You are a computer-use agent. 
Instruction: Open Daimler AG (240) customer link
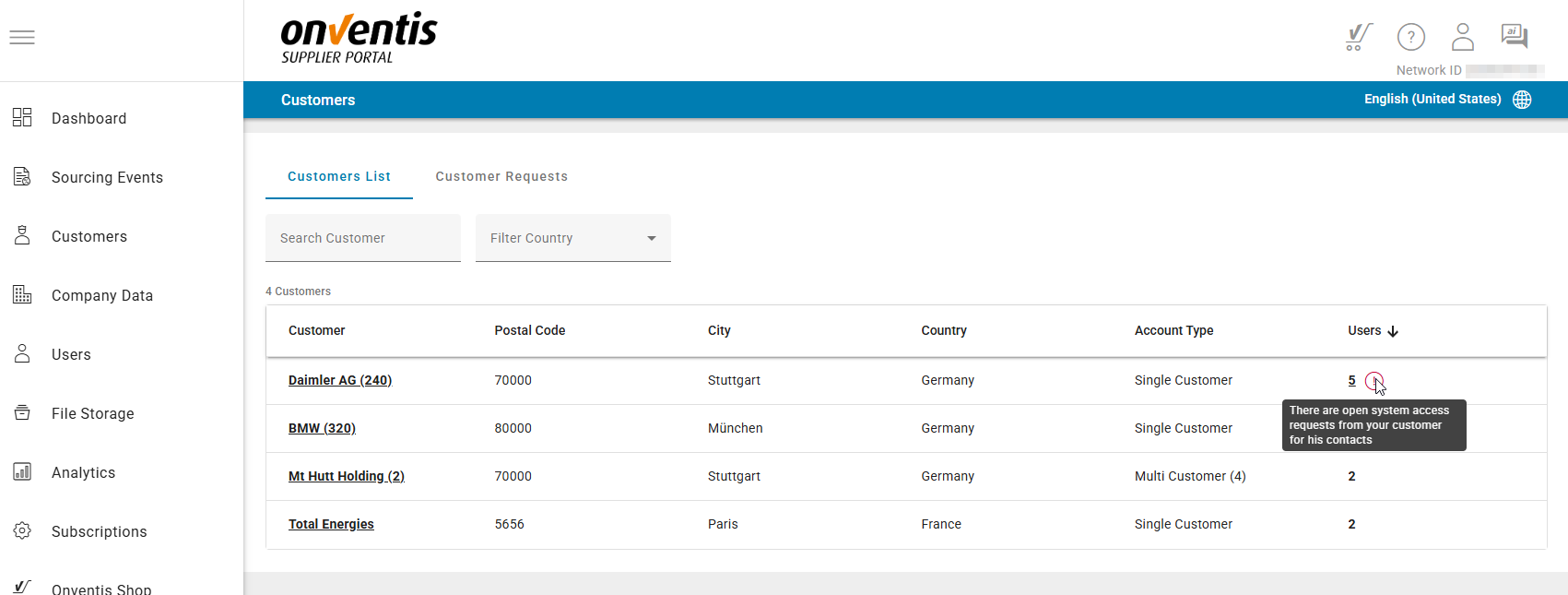pyautogui.click(x=339, y=380)
